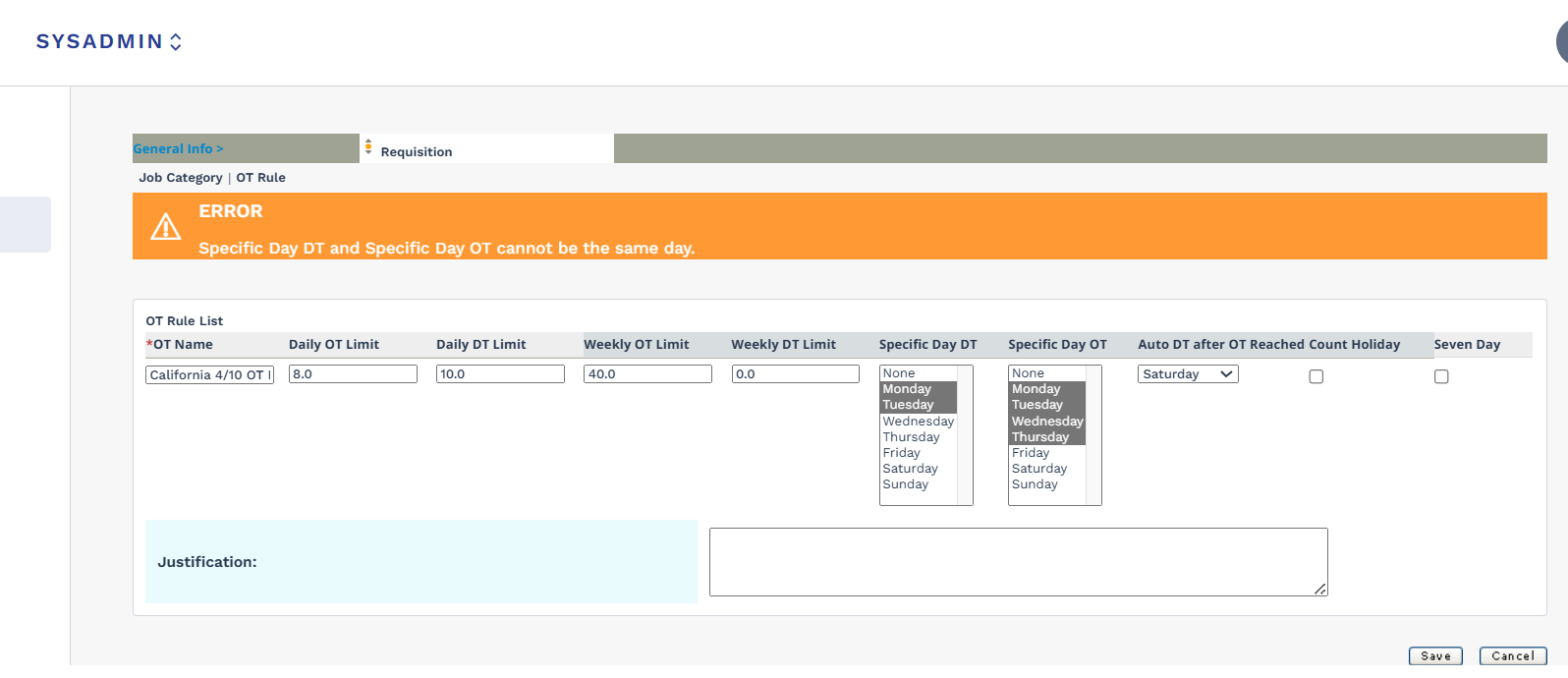The height and width of the screenshot is (678, 1568).
Task: Click the Specific Day OT list scrollbar
Action: [1093, 435]
